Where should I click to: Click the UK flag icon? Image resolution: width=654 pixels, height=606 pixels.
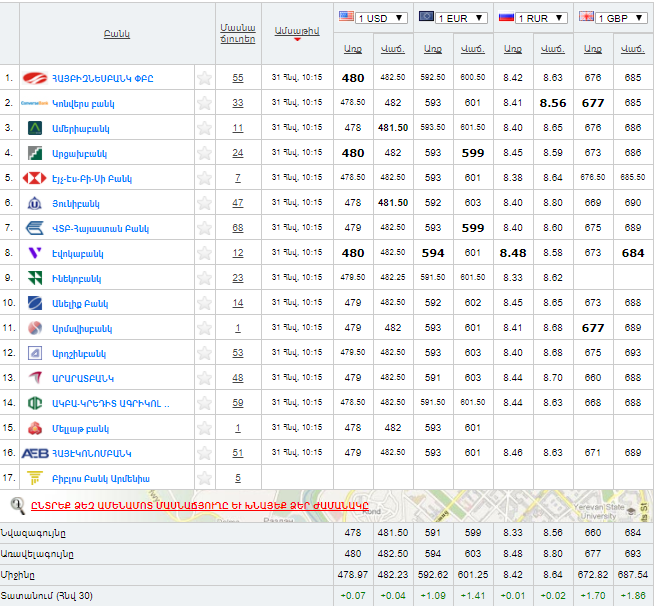[x=586, y=17]
